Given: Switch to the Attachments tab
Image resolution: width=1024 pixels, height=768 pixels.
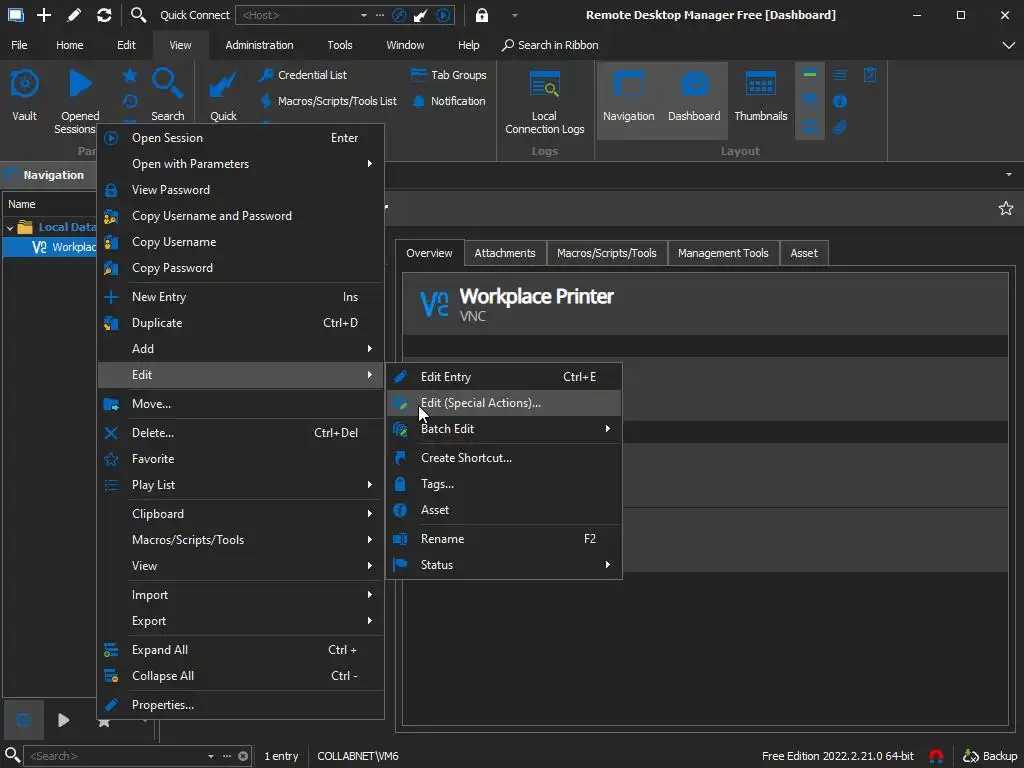Looking at the screenshot, I should pos(504,253).
